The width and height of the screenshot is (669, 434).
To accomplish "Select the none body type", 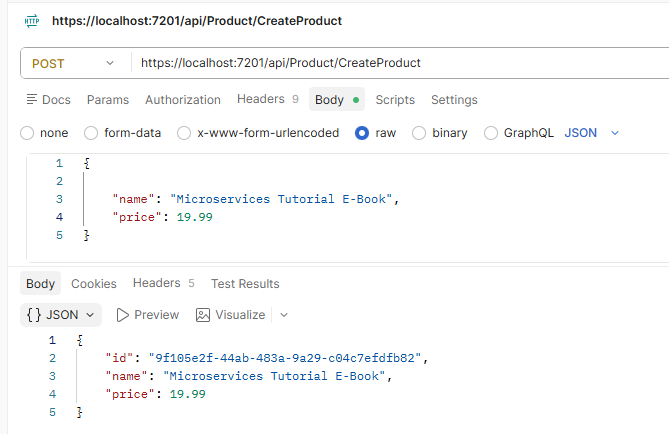I will [x=44, y=133].
